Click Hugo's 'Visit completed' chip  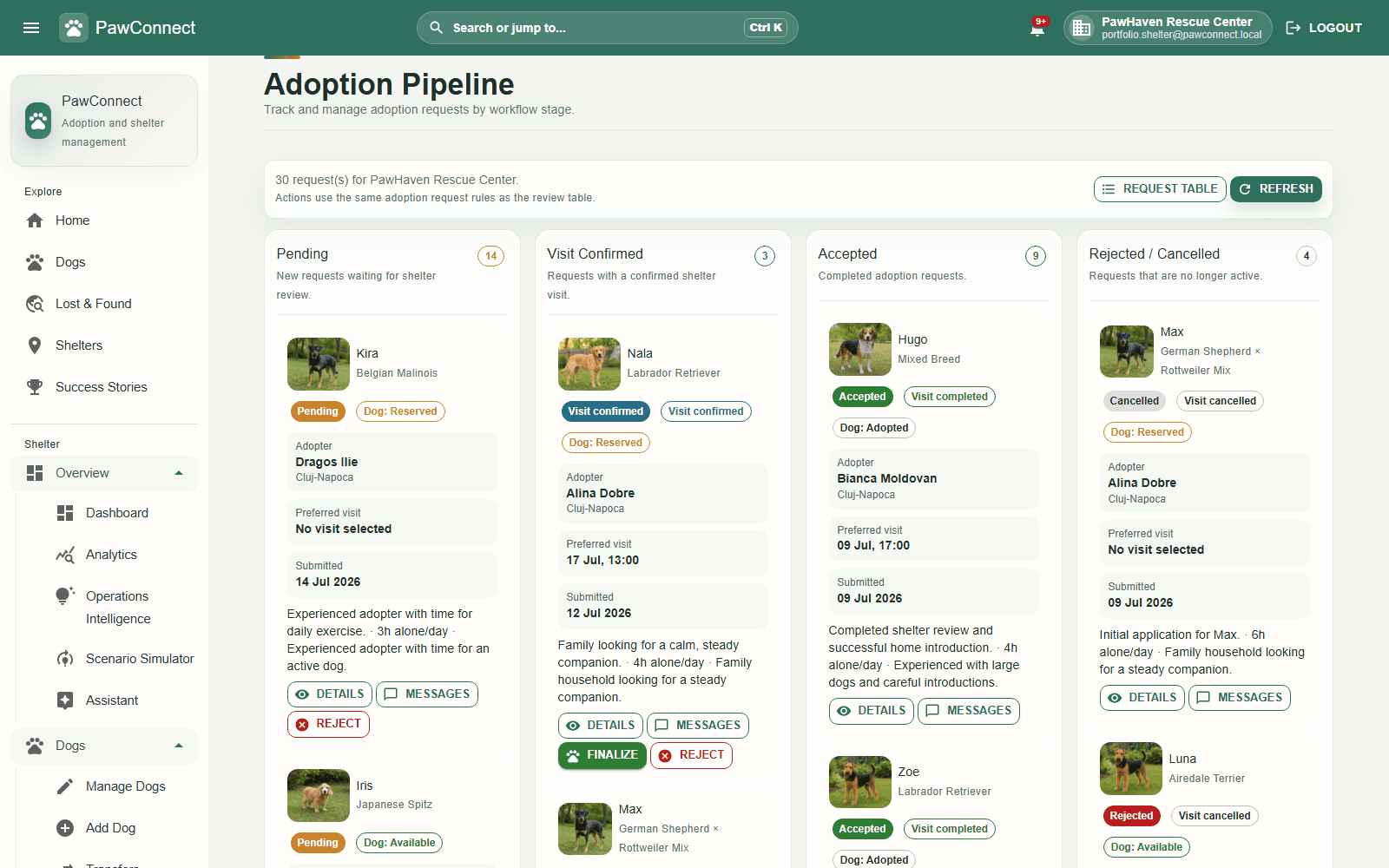point(949,397)
